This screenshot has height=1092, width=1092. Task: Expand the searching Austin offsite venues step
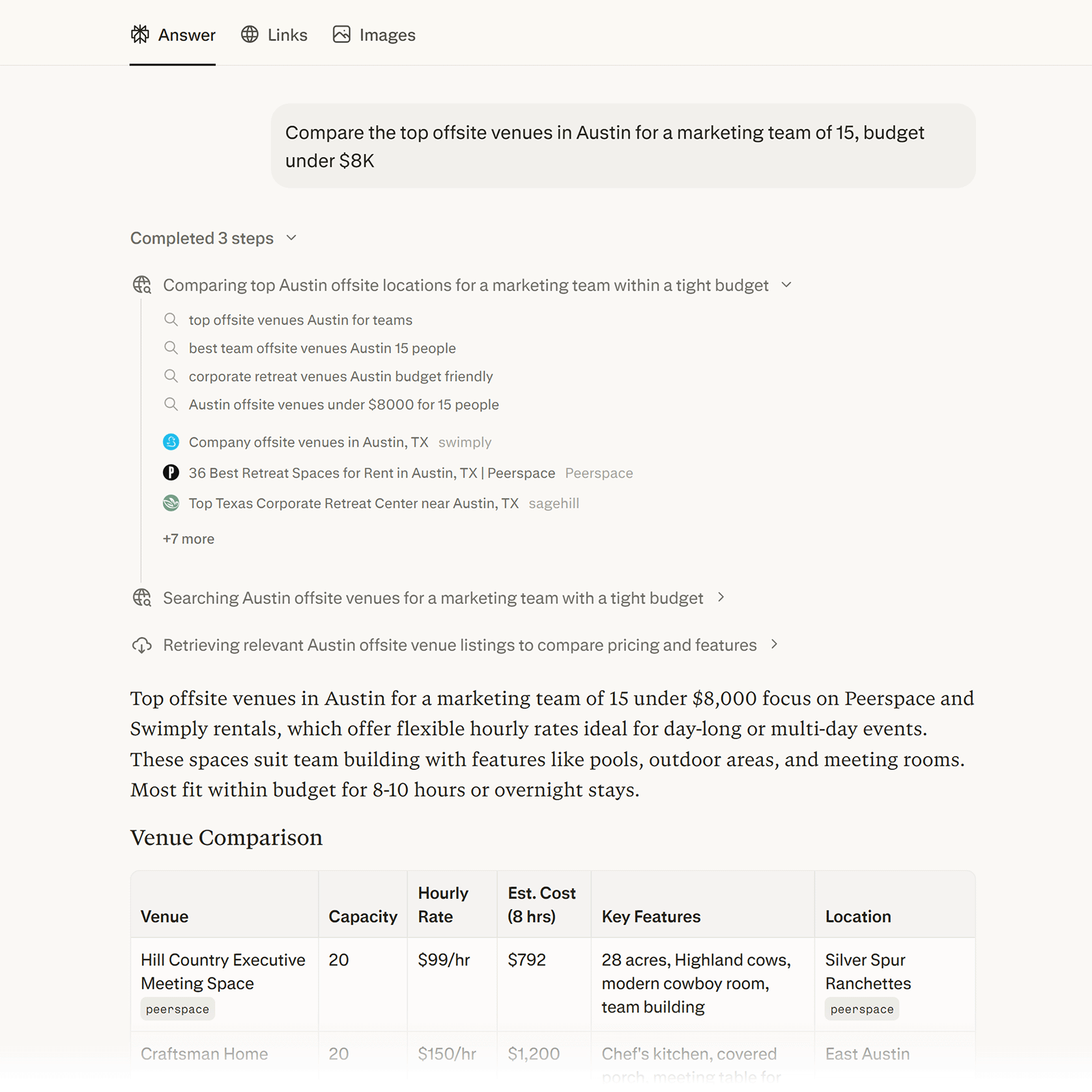pyautogui.click(x=721, y=597)
